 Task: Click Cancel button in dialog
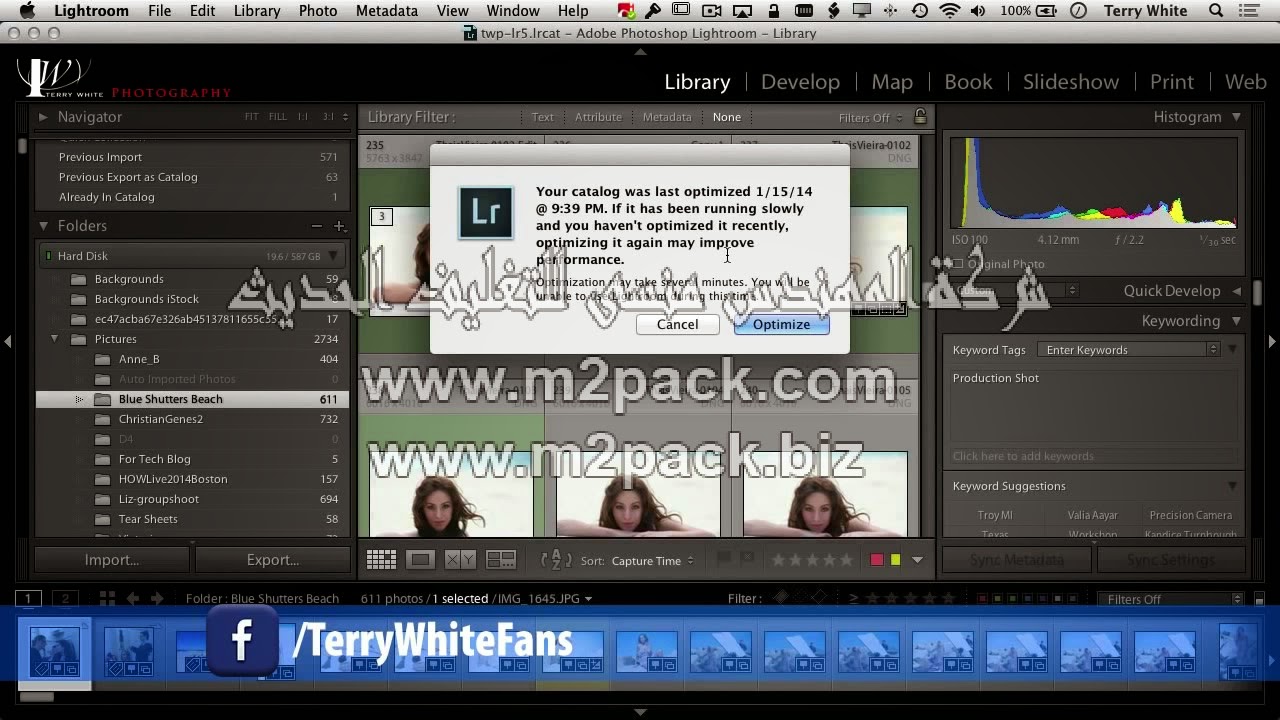(677, 324)
